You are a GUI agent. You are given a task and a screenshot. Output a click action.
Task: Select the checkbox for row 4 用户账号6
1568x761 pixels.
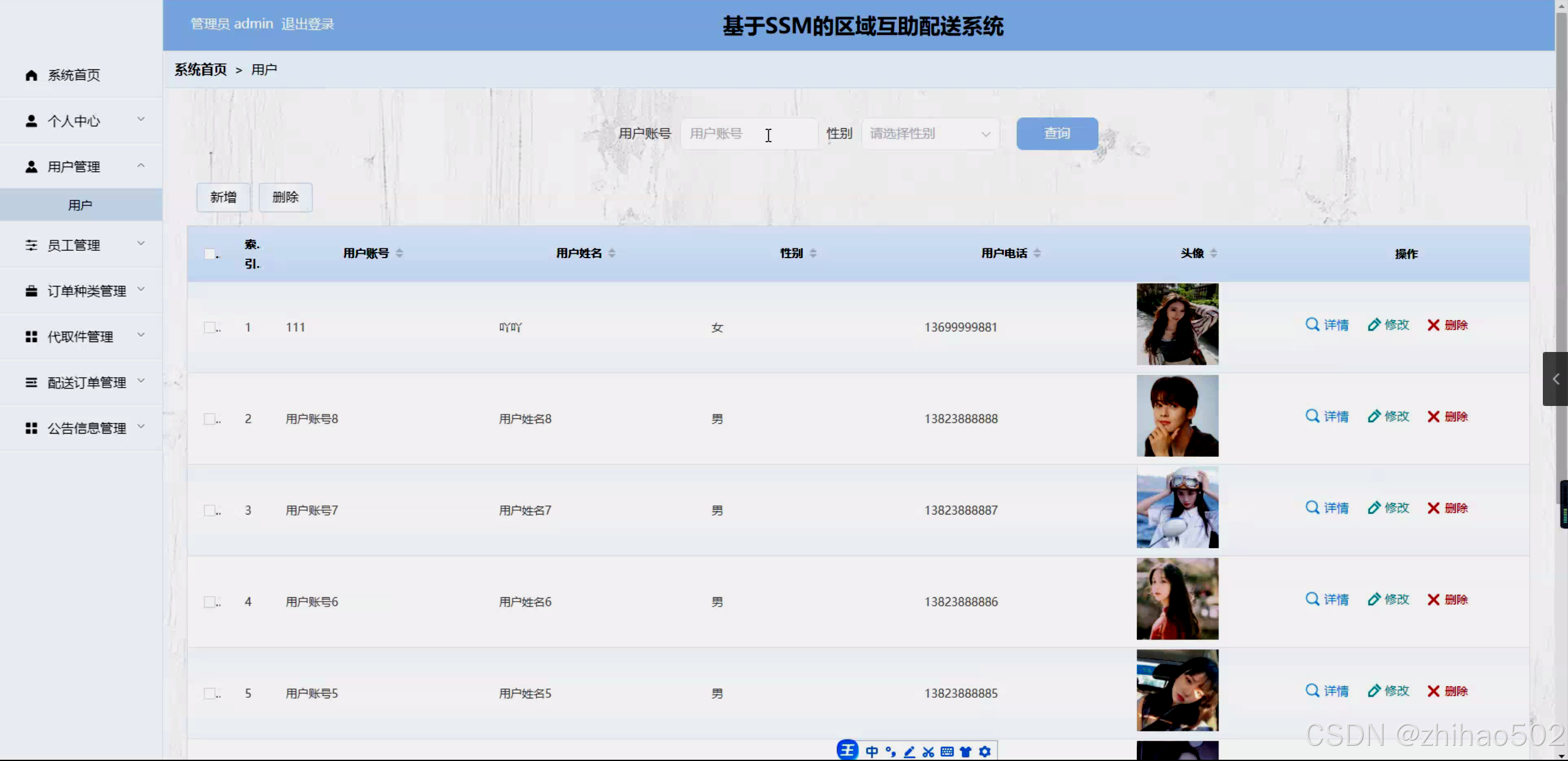[x=210, y=602]
